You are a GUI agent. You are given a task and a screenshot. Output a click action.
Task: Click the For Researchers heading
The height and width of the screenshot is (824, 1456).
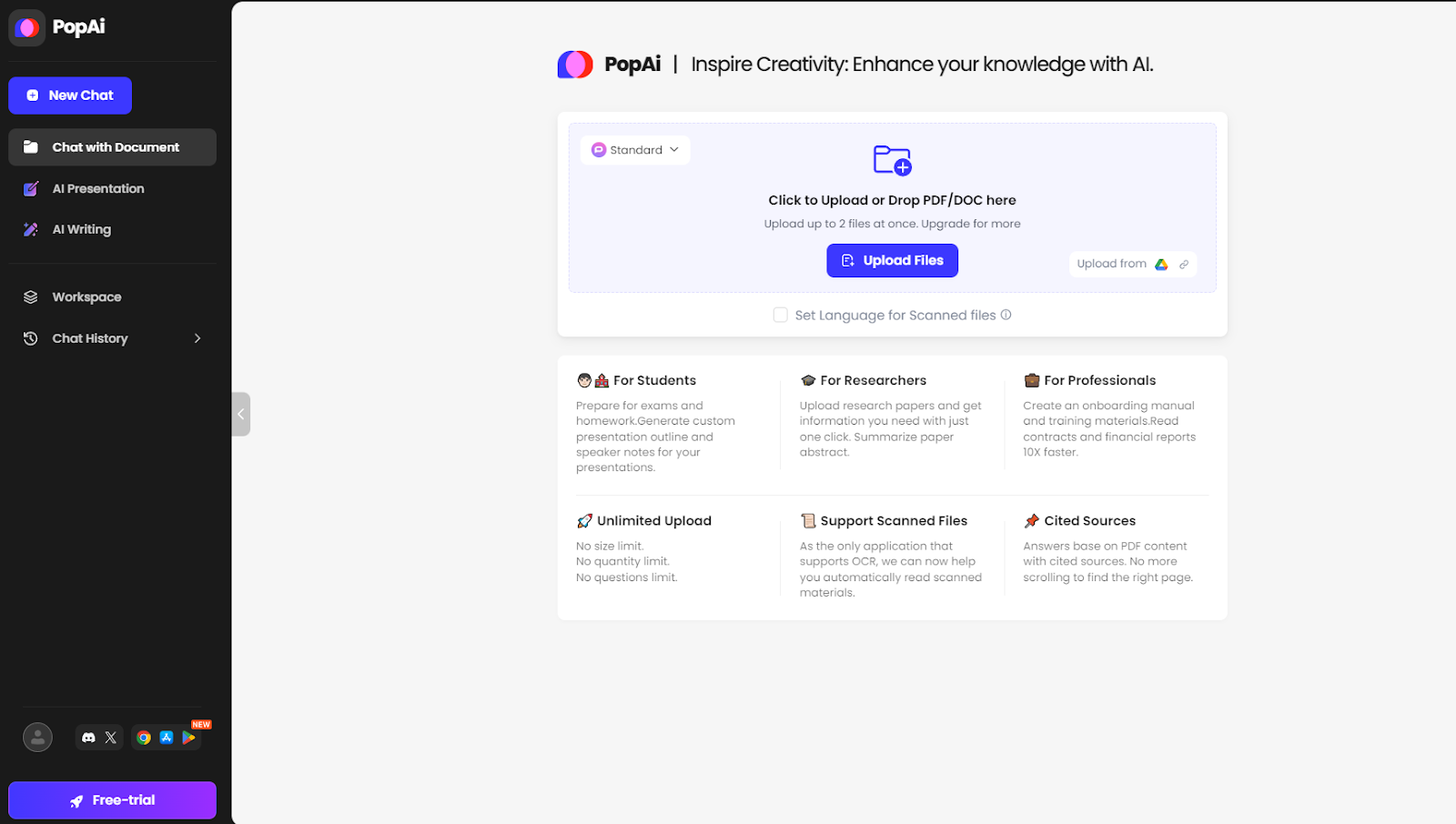(x=873, y=380)
